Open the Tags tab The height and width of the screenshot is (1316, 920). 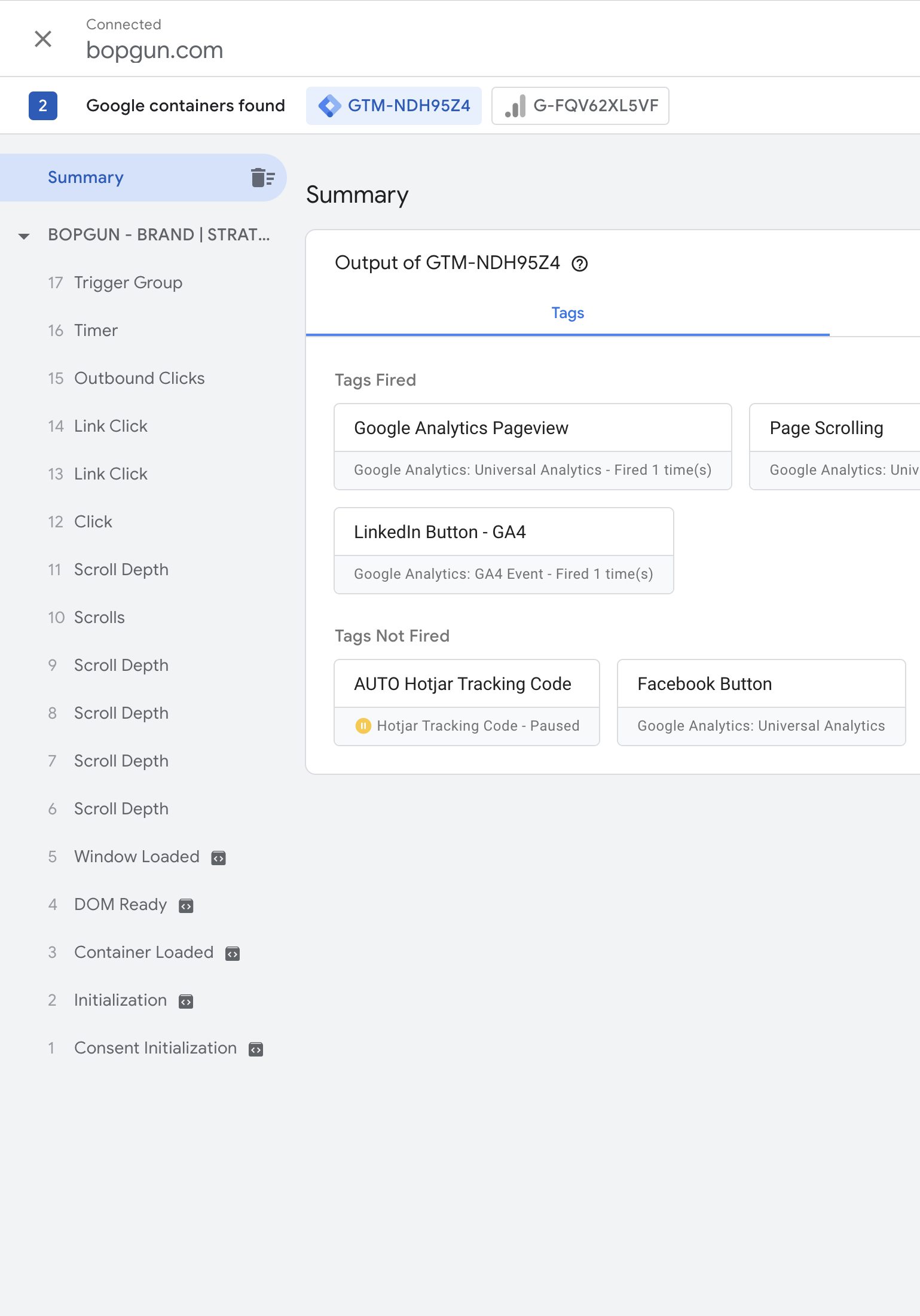pos(568,313)
